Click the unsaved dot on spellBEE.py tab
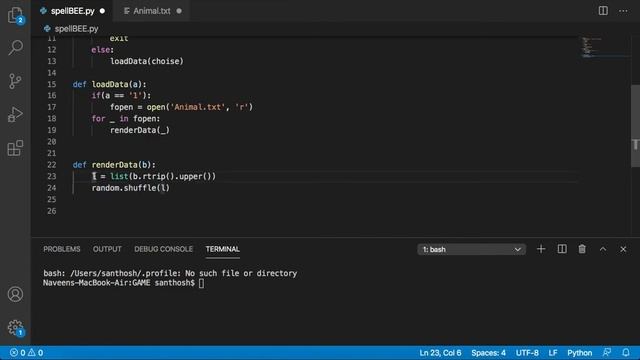Image resolution: width=640 pixels, height=360 pixels. (x=102, y=11)
